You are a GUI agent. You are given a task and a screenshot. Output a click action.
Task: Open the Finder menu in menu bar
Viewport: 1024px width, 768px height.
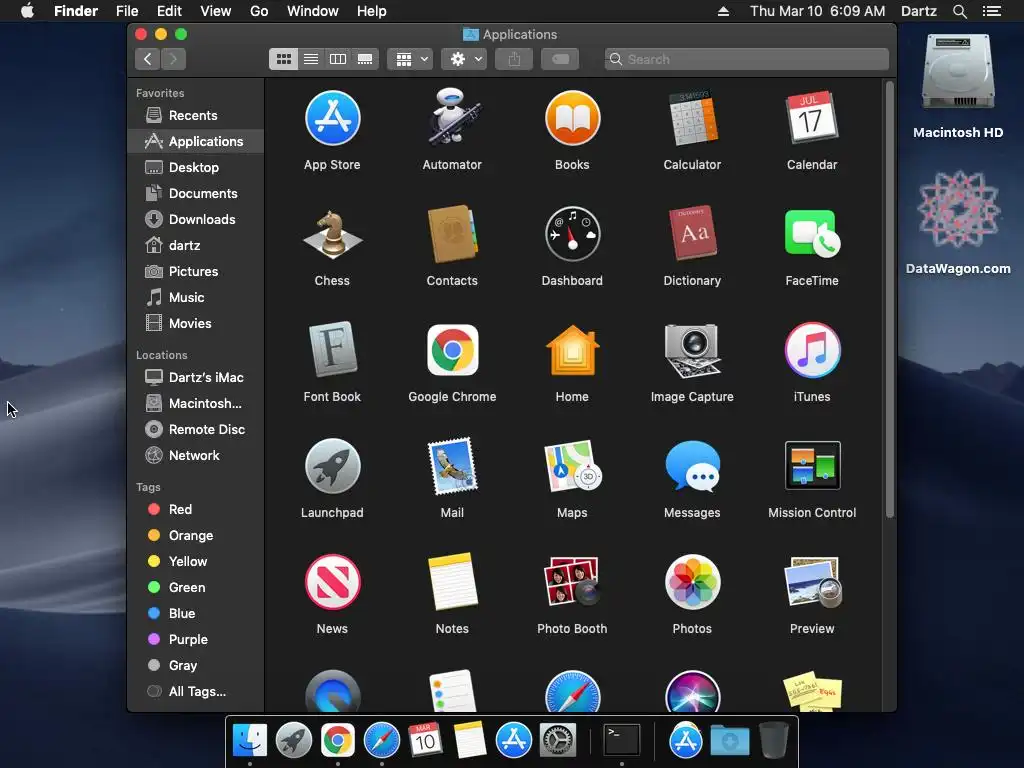click(x=76, y=11)
